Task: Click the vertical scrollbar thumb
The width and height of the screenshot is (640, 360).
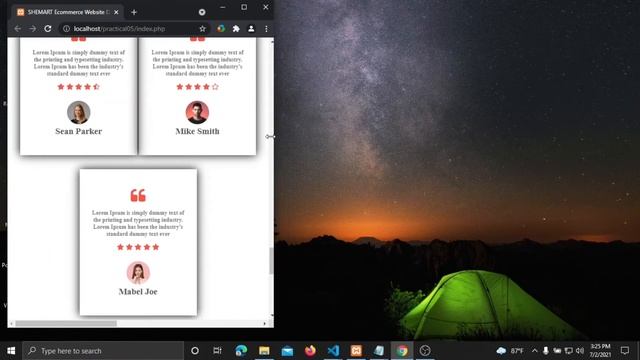Action: click(x=271, y=261)
